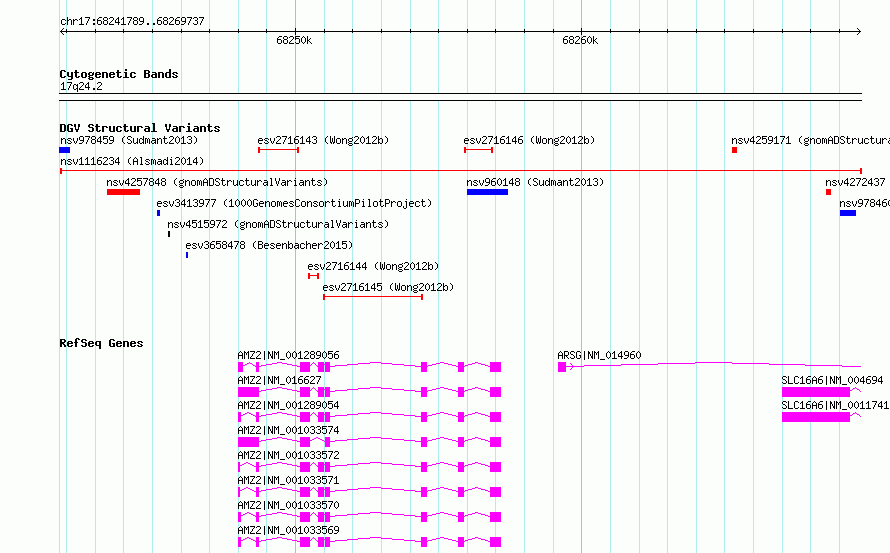The width and height of the screenshot is (890, 553).
Task: Click the short red esv2716144 variant span
Action: [313, 276]
